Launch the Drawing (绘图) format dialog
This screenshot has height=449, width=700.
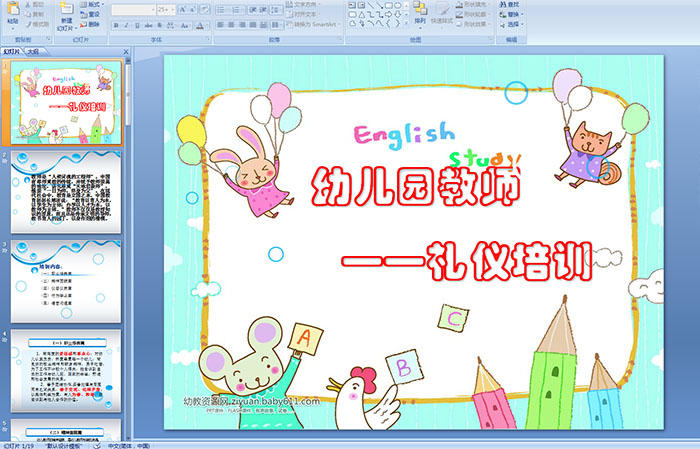491,40
